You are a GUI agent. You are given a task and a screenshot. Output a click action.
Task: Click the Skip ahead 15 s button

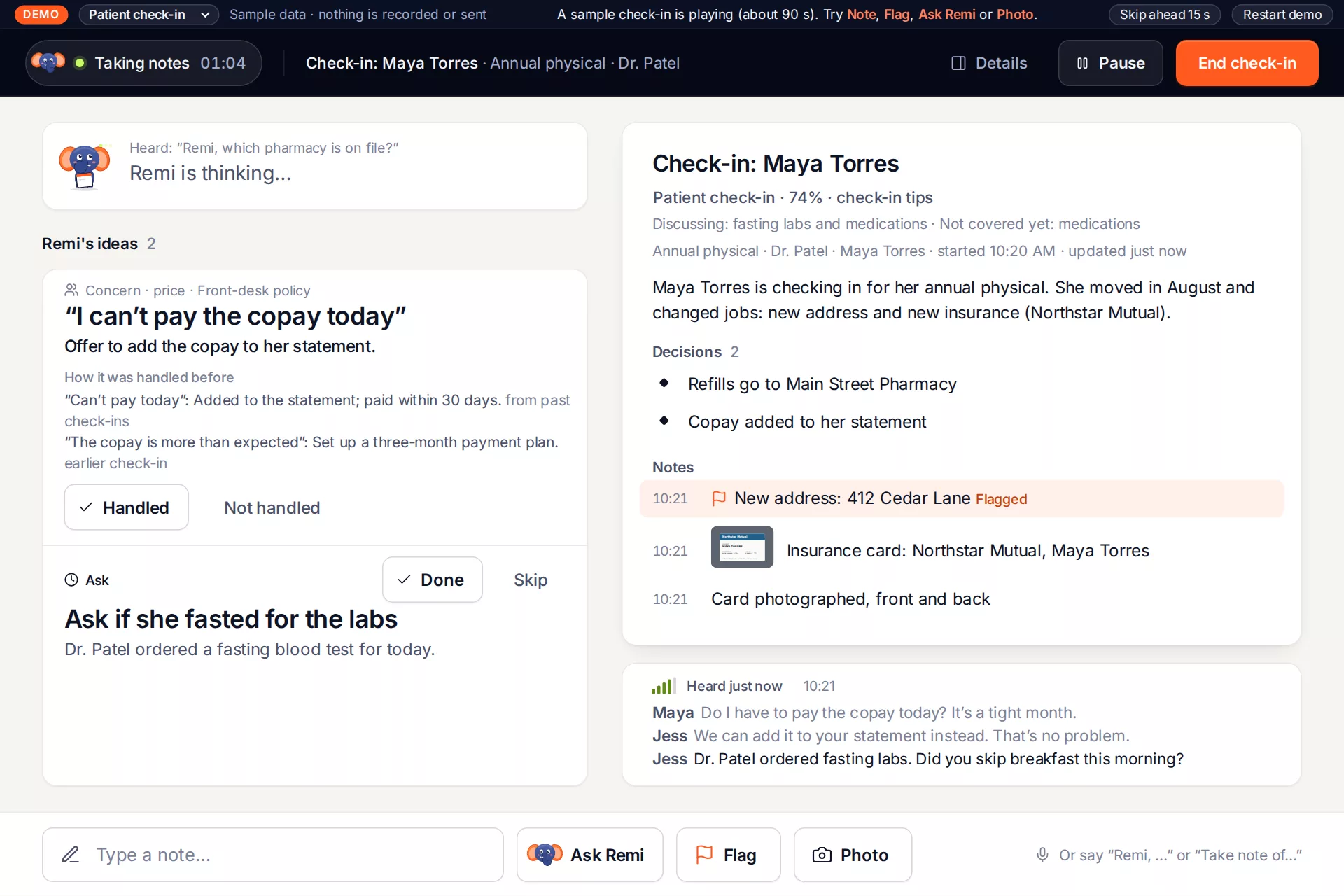pos(1164,15)
